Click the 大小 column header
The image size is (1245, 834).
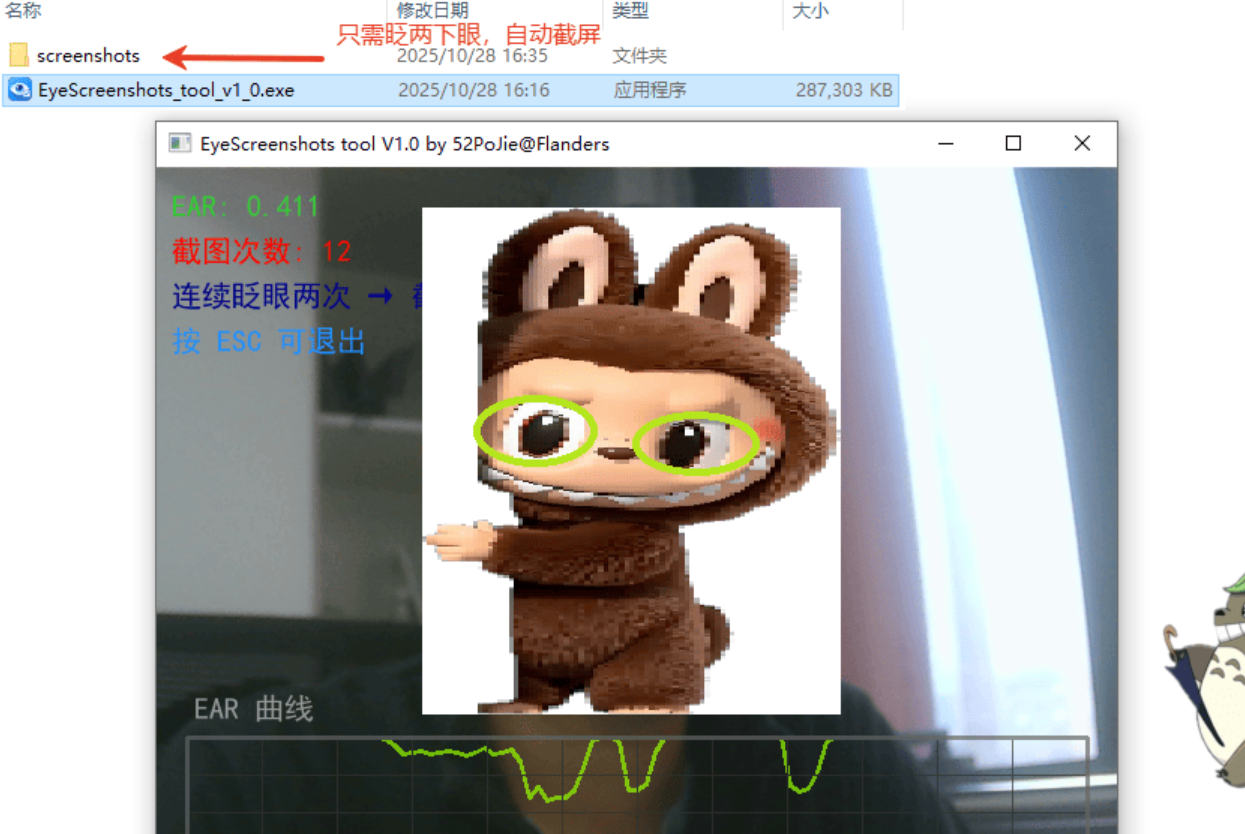point(808,11)
